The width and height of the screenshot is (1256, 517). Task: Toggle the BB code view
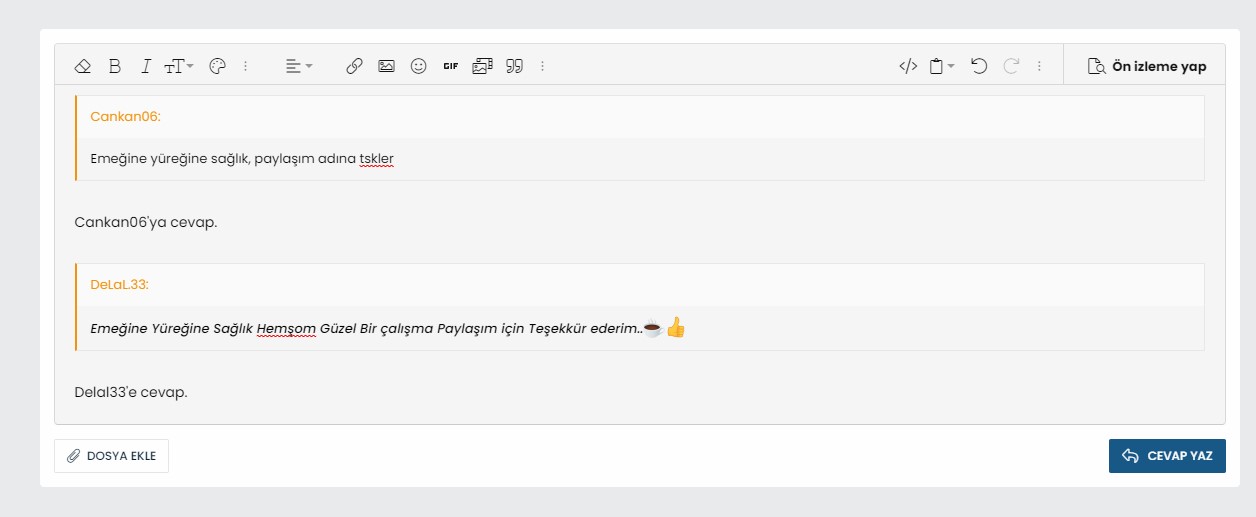908,66
